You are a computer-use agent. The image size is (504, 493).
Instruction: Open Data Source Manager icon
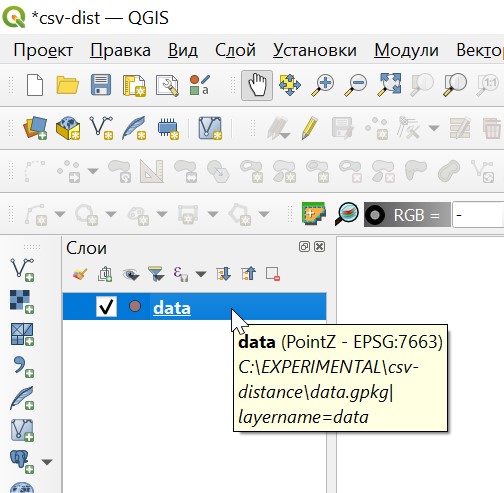(35, 128)
